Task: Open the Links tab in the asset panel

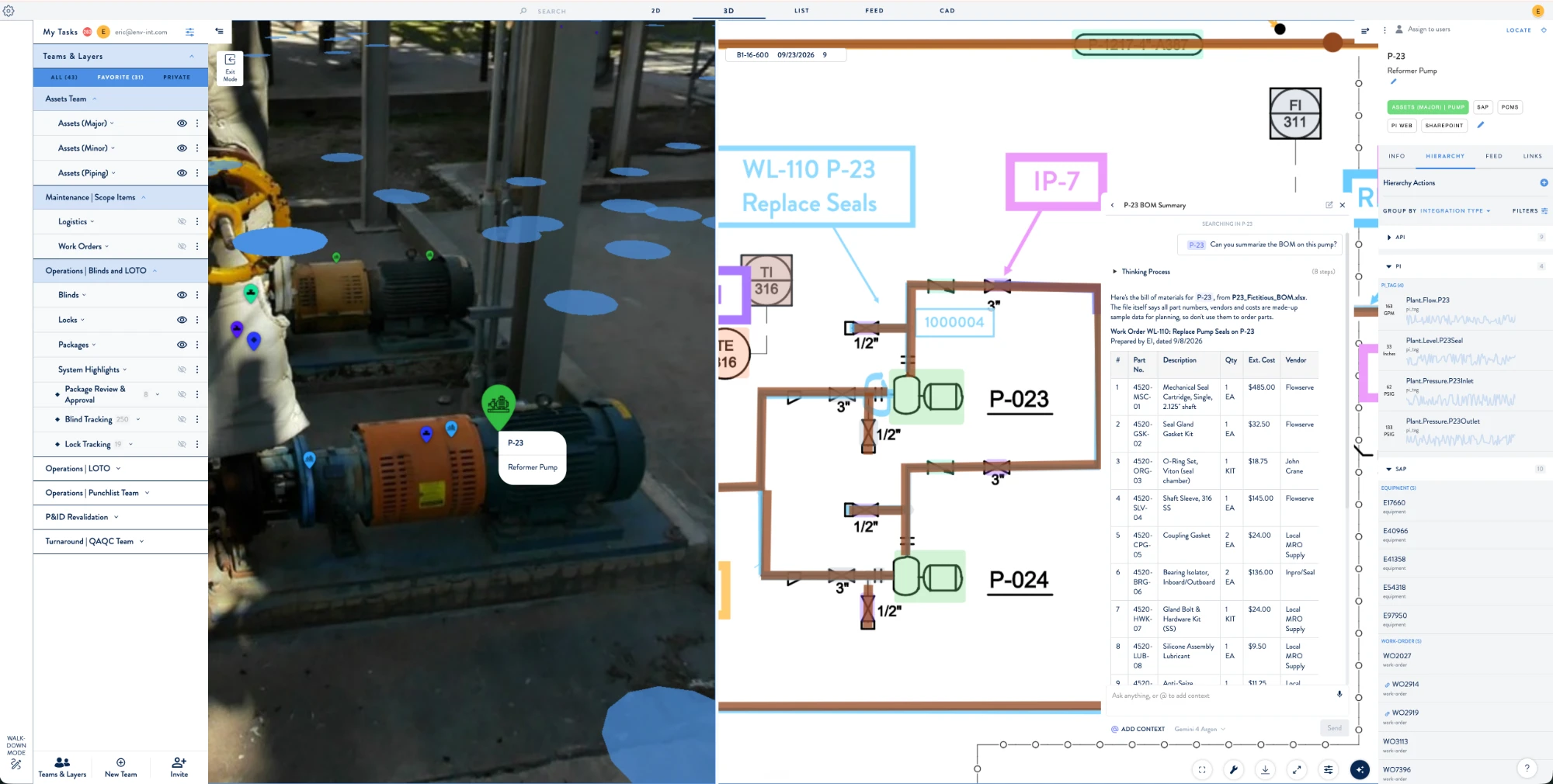Action: point(1533,156)
